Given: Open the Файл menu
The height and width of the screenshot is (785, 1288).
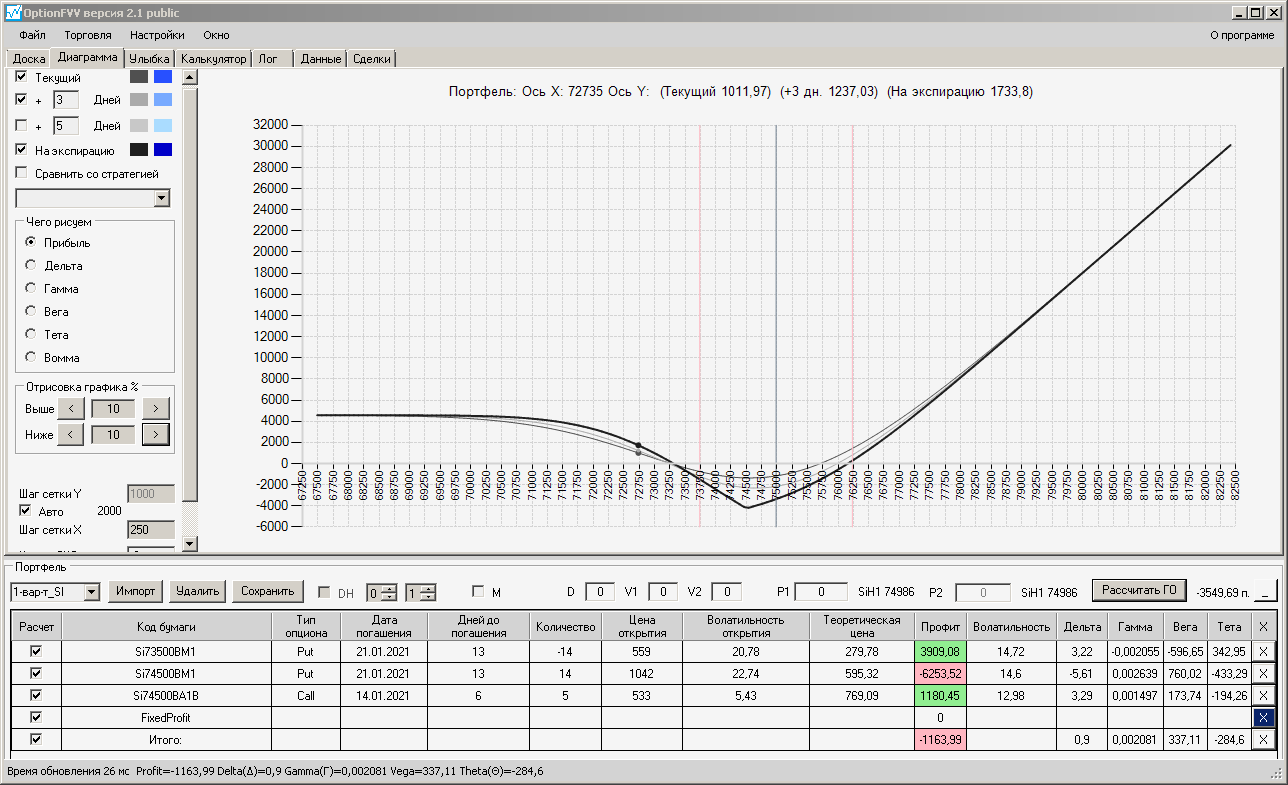Looking at the screenshot, I should tap(32, 35).
